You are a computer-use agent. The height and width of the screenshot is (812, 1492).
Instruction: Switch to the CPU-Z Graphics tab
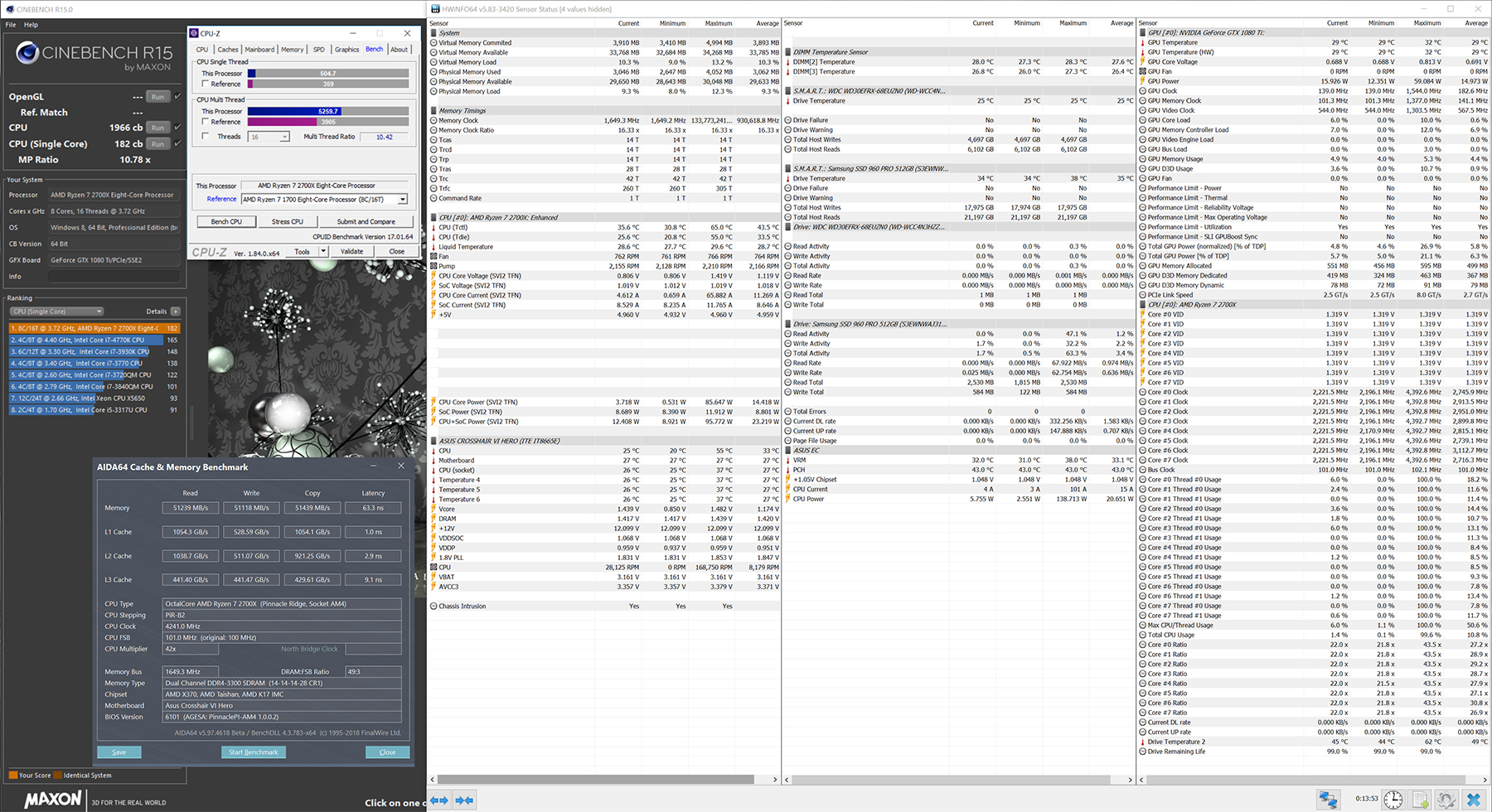346,50
